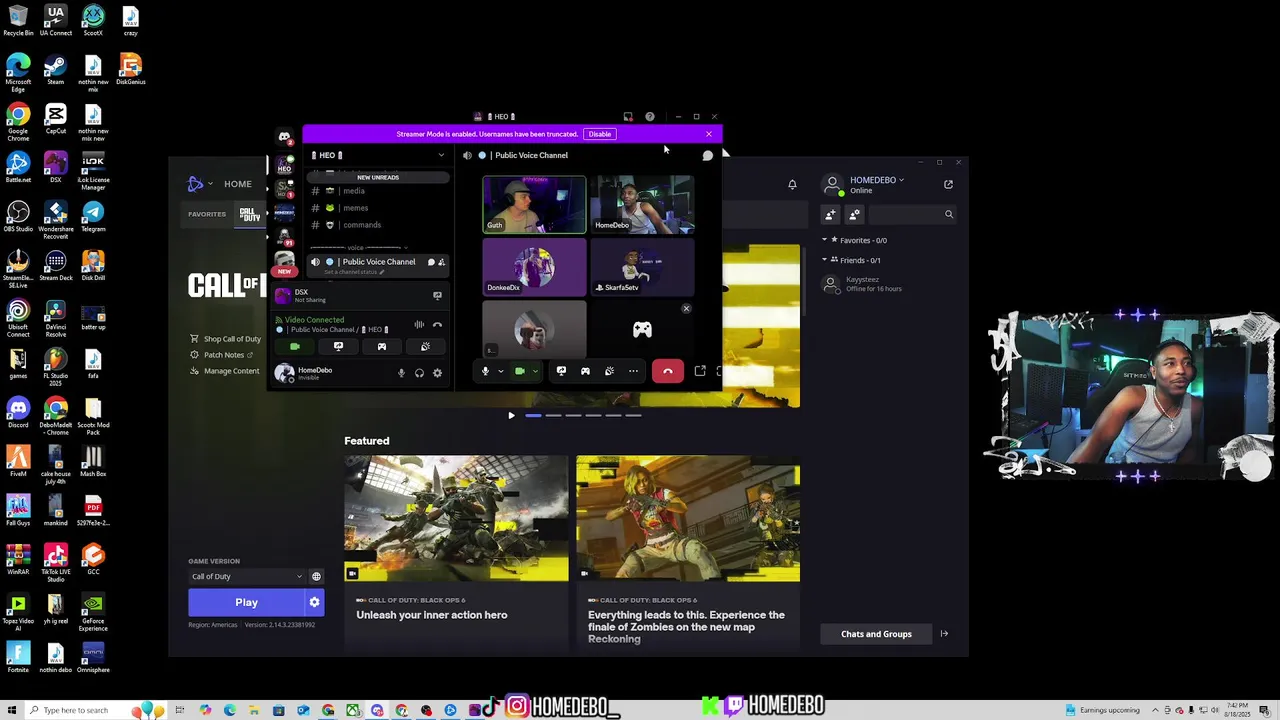Deafen audio with headphones icon

click(x=419, y=373)
